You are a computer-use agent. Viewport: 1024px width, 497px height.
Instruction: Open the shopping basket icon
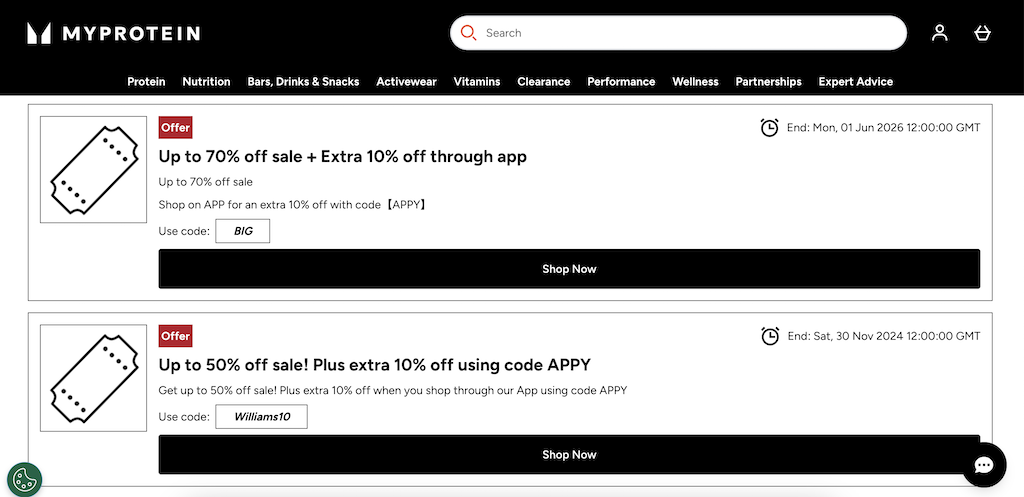(x=982, y=33)
